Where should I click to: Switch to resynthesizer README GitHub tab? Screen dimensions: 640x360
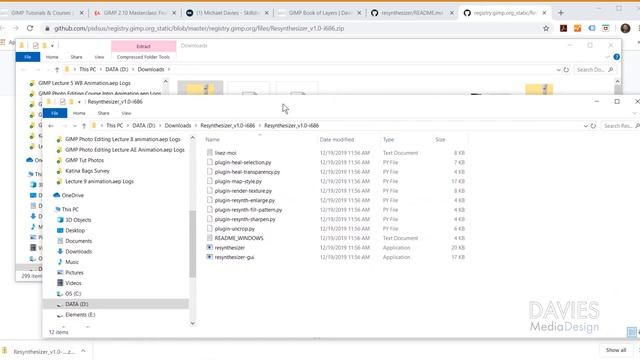(412, 13)
